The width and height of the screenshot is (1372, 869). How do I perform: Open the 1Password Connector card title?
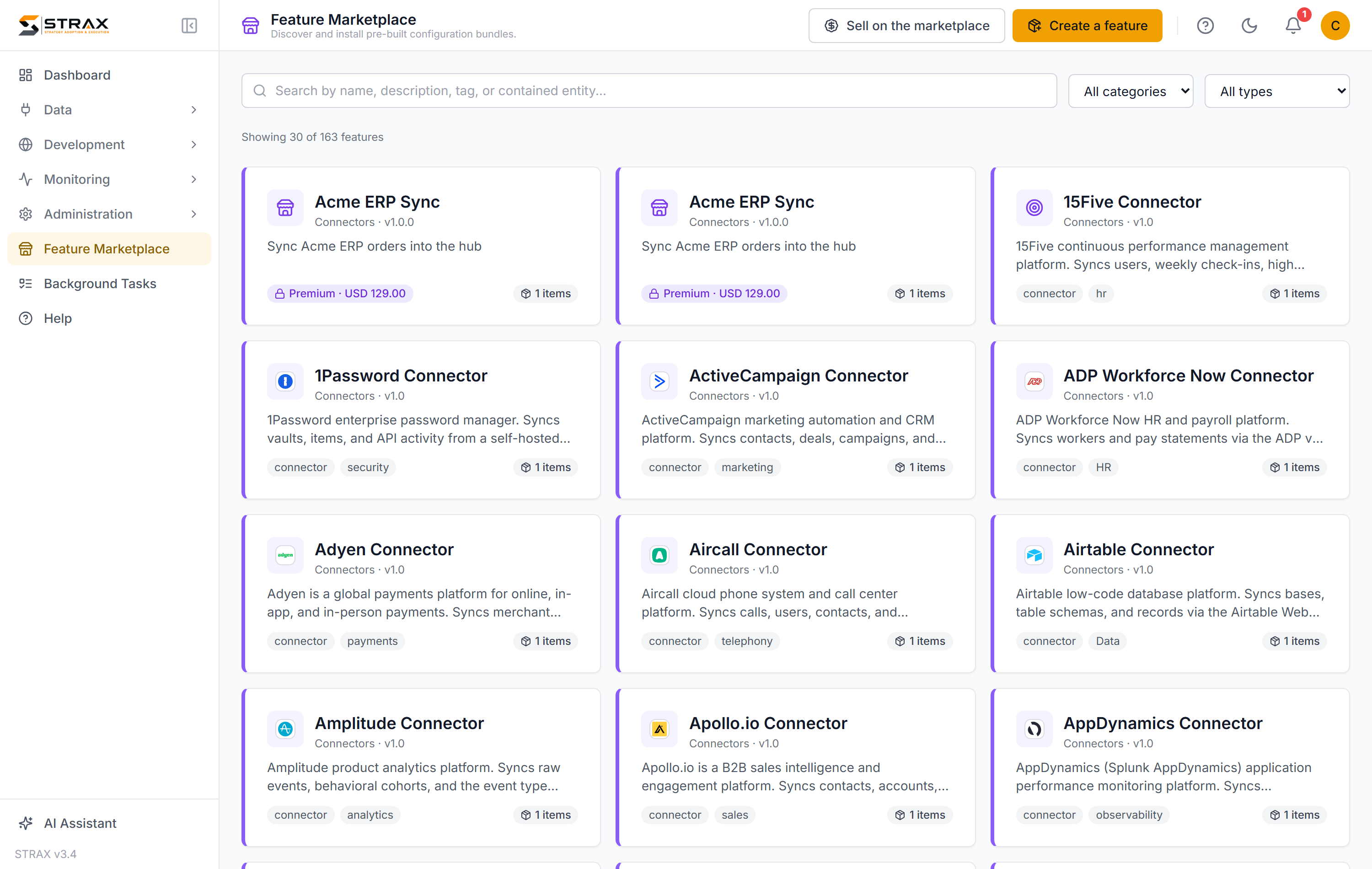point(401,375)
